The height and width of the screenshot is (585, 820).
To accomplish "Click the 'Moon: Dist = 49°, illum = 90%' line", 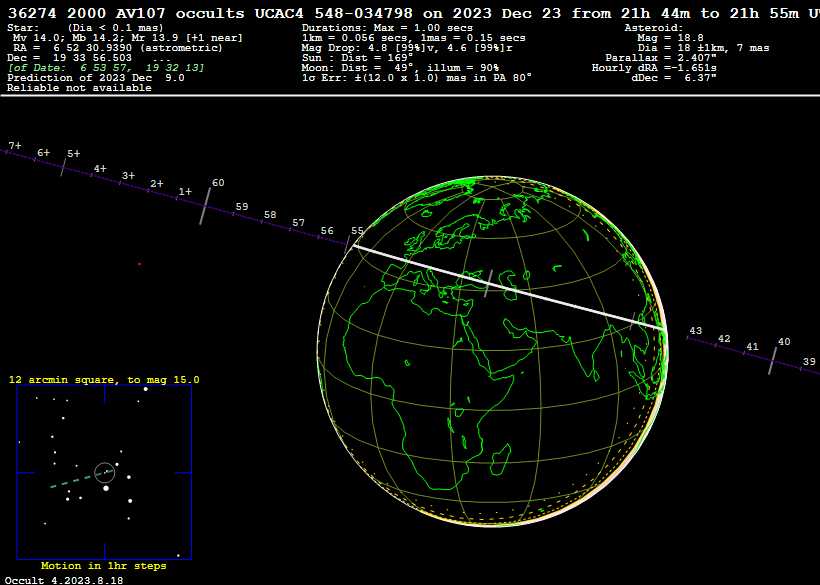I will 400,68.
